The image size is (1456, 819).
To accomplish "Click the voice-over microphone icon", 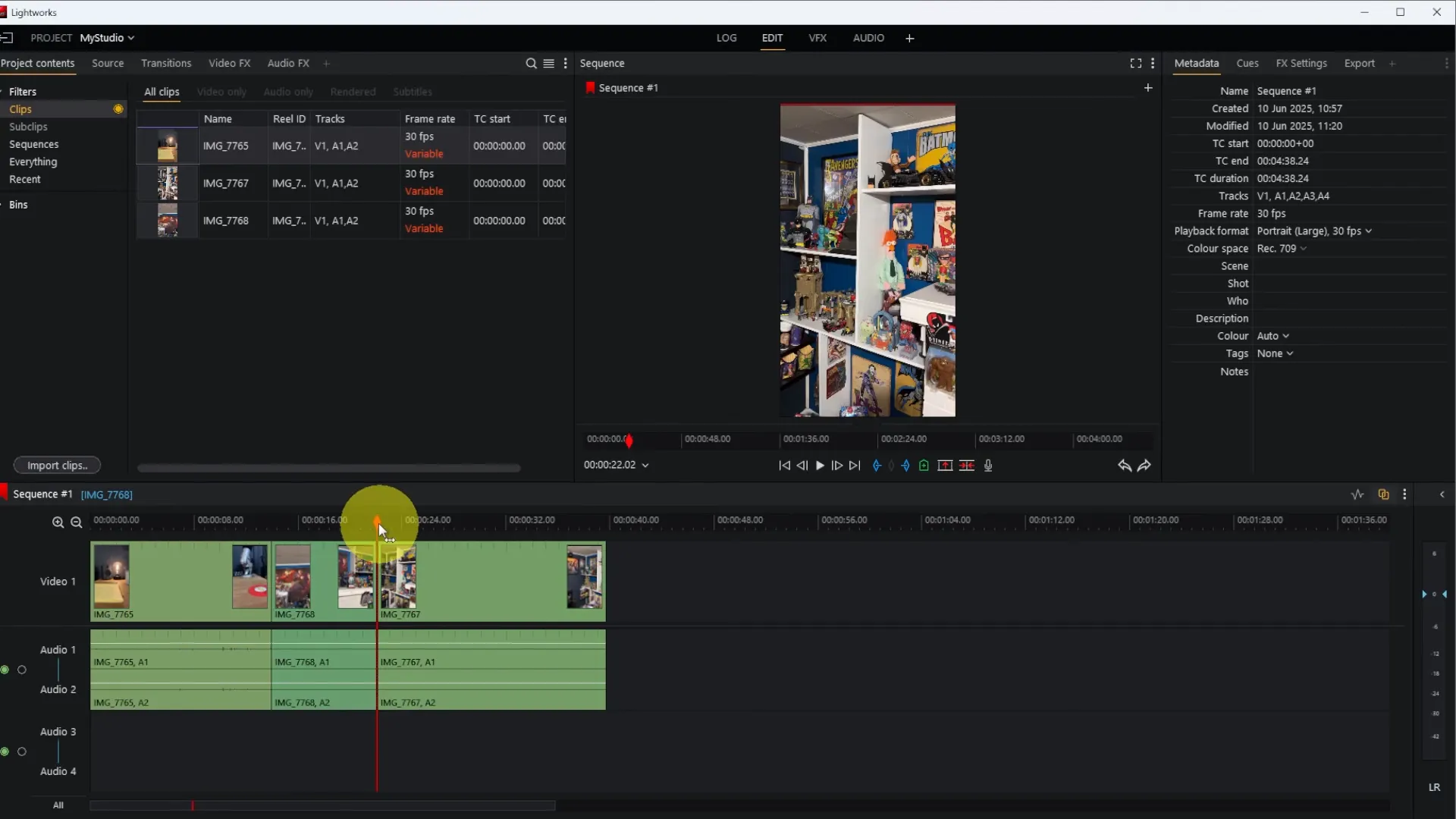I will pyautogui.click(x=988, y=466).
